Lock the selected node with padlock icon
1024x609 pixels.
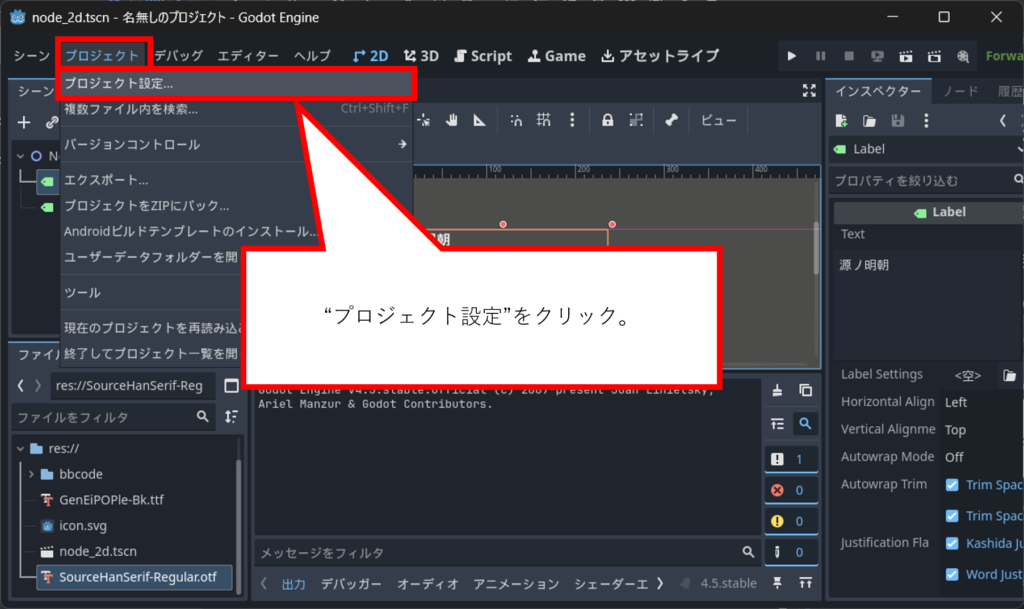click(607, 120)
